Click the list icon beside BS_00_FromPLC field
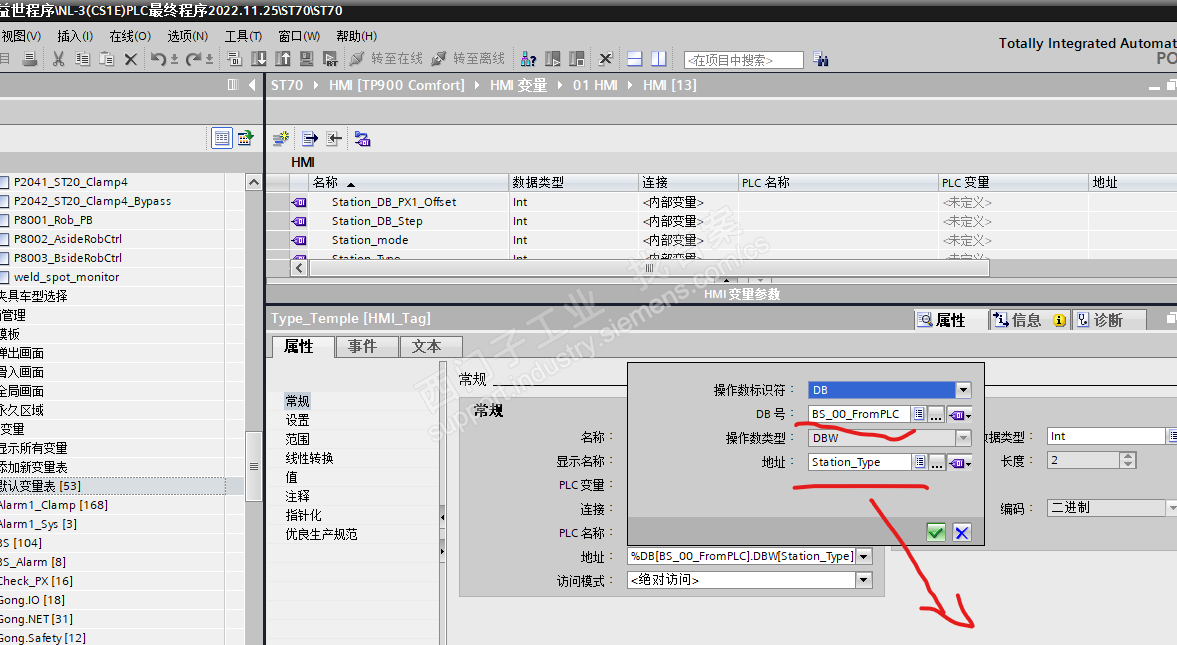The image size is (1177, 645). (x=919, y=414)
